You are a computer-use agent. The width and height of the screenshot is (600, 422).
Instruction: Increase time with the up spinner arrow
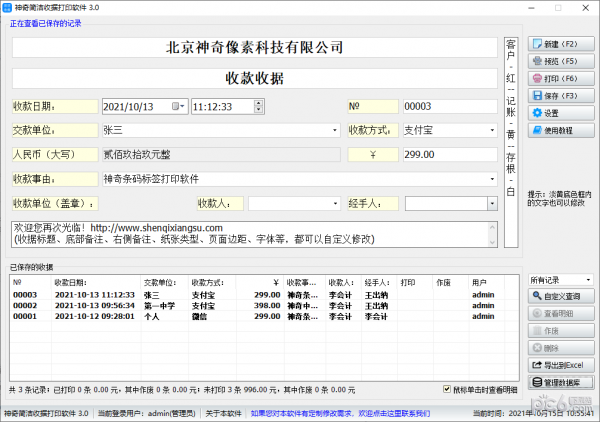pos(259,103)
